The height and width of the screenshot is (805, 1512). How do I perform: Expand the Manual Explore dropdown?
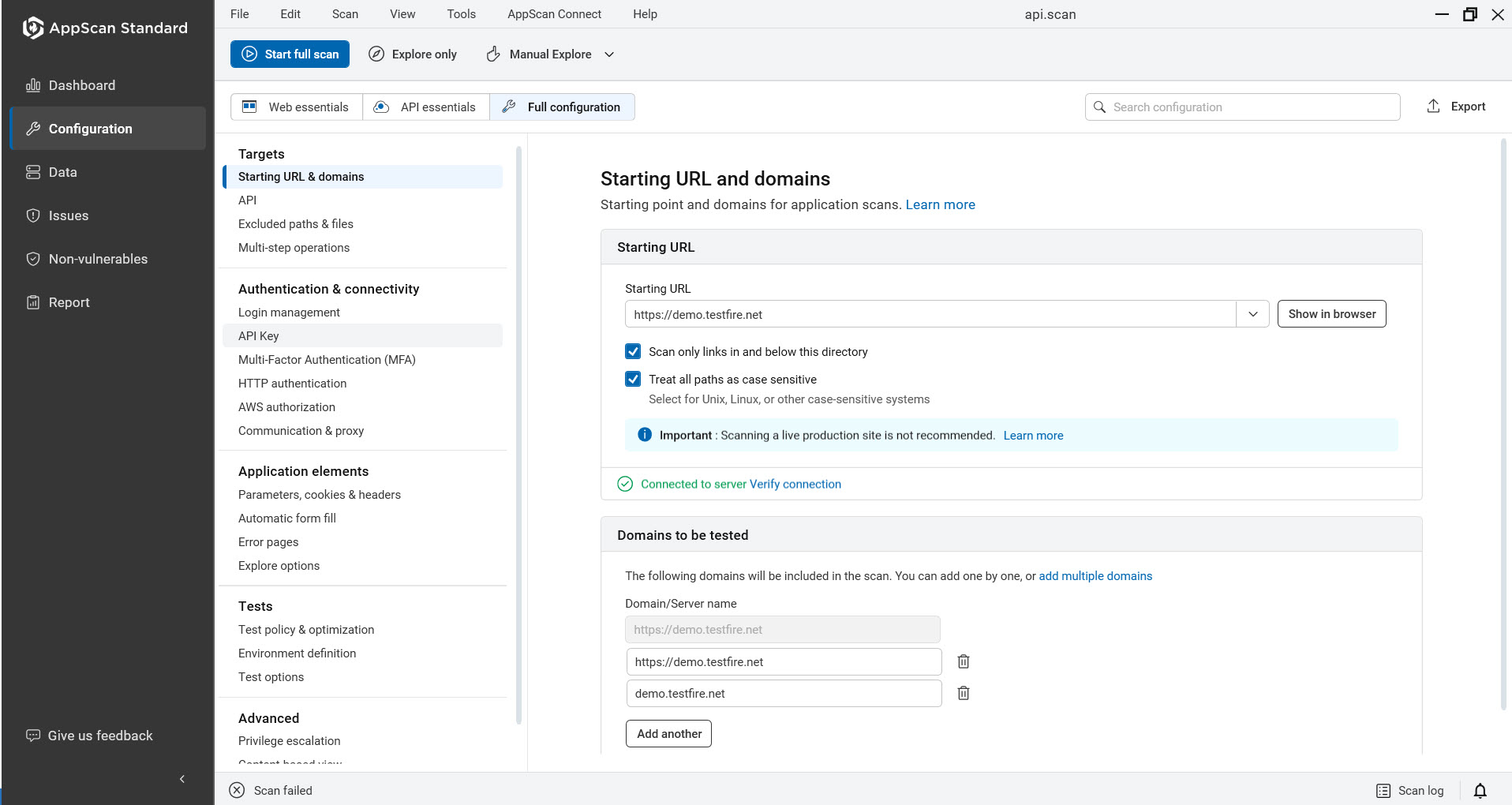tap(608, 54)
